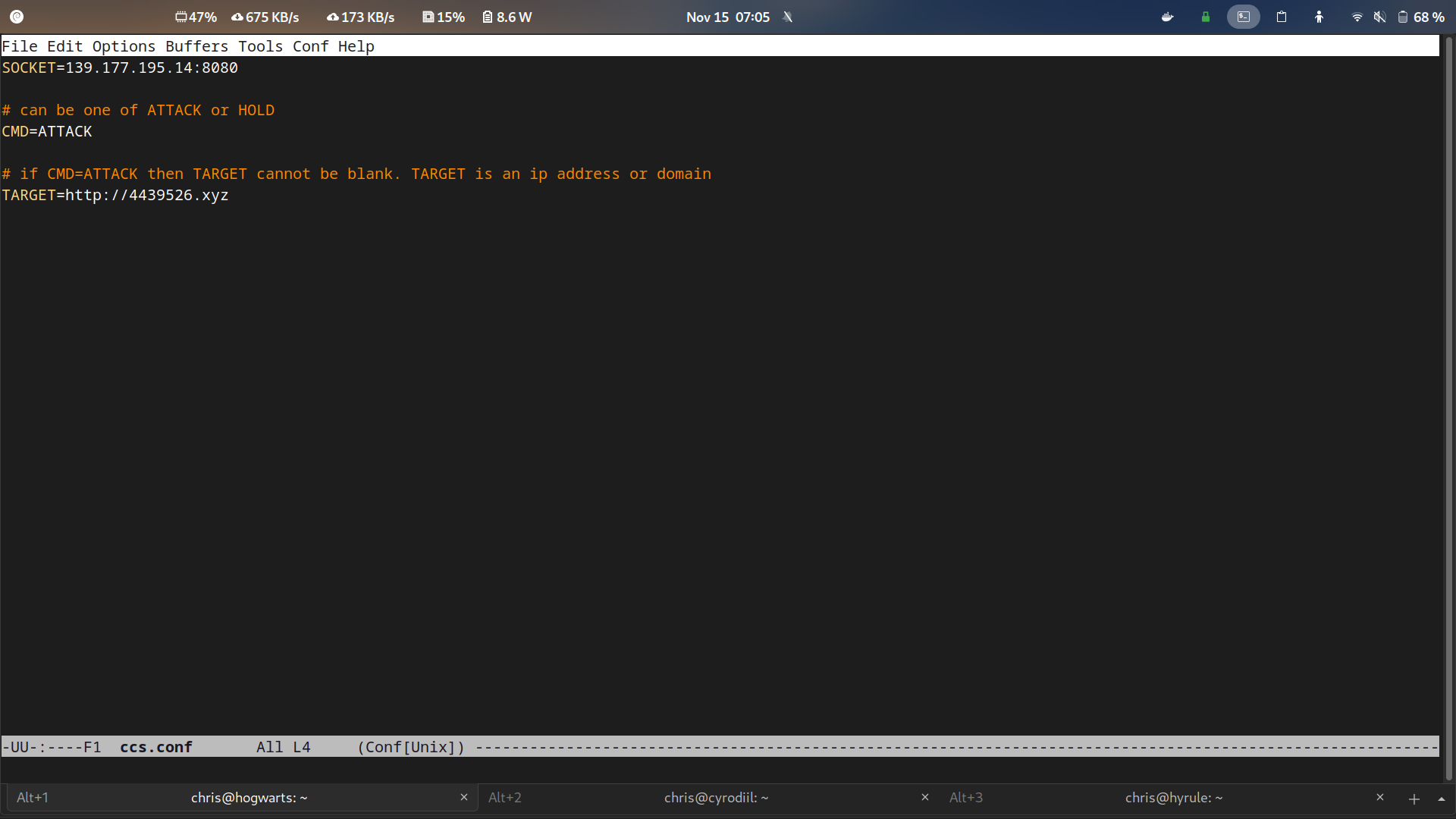Open the Buffers menu
This screenshot has width=1456, height=819.
tap(196, 46)
